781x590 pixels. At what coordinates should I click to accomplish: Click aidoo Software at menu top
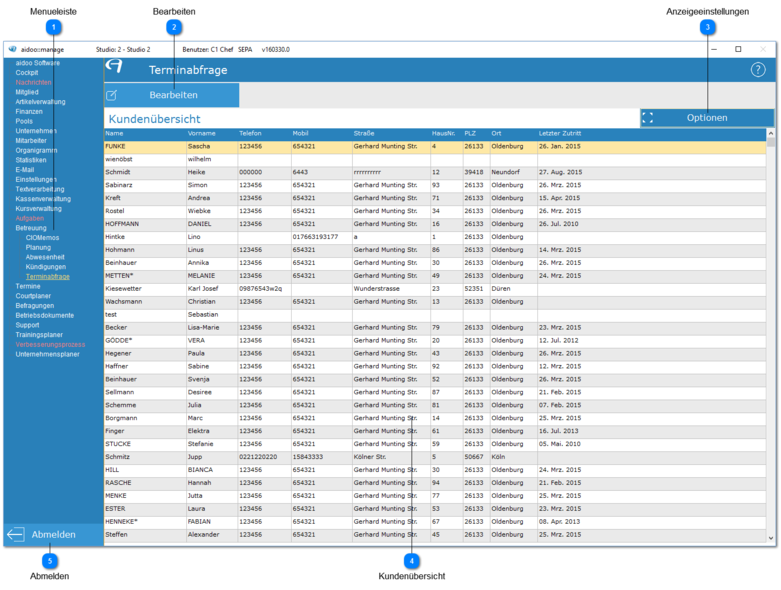point(38,63)
